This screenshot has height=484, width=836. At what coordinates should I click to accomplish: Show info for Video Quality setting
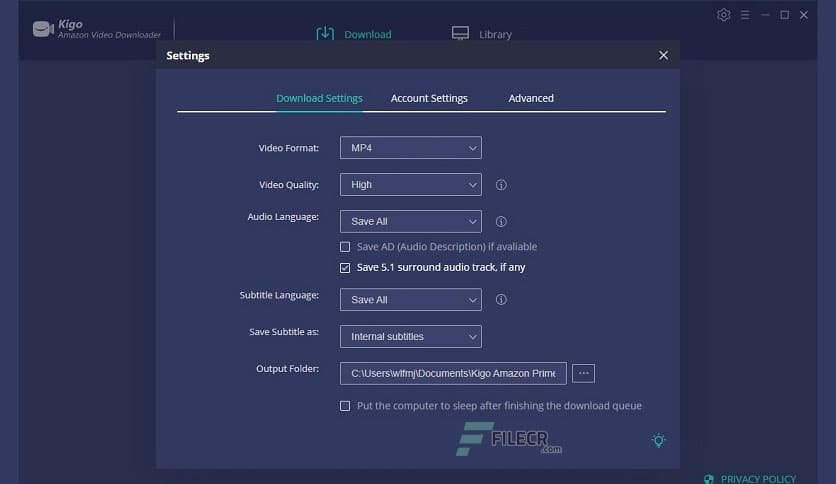pos(501,185)
